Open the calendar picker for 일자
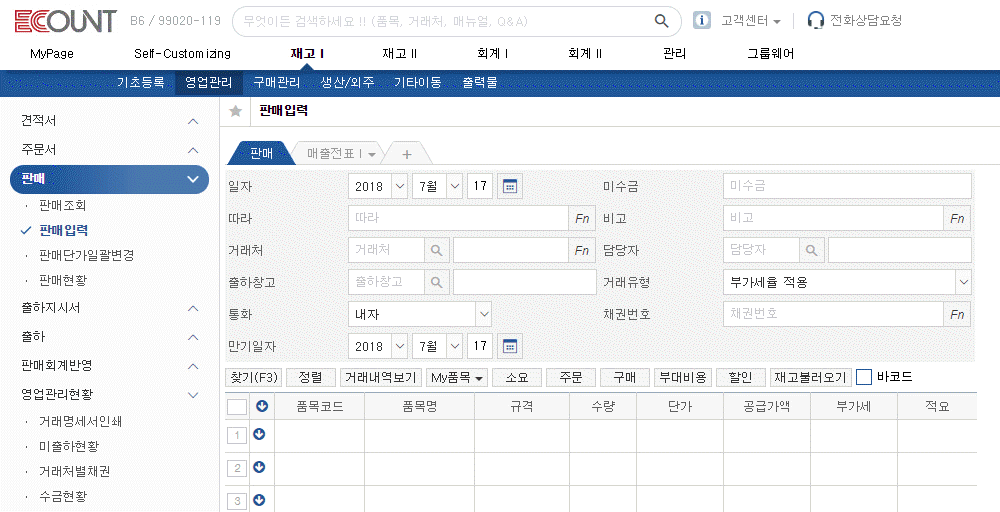Viewport: 1000px width, 512px height. (x=510, y=186)
